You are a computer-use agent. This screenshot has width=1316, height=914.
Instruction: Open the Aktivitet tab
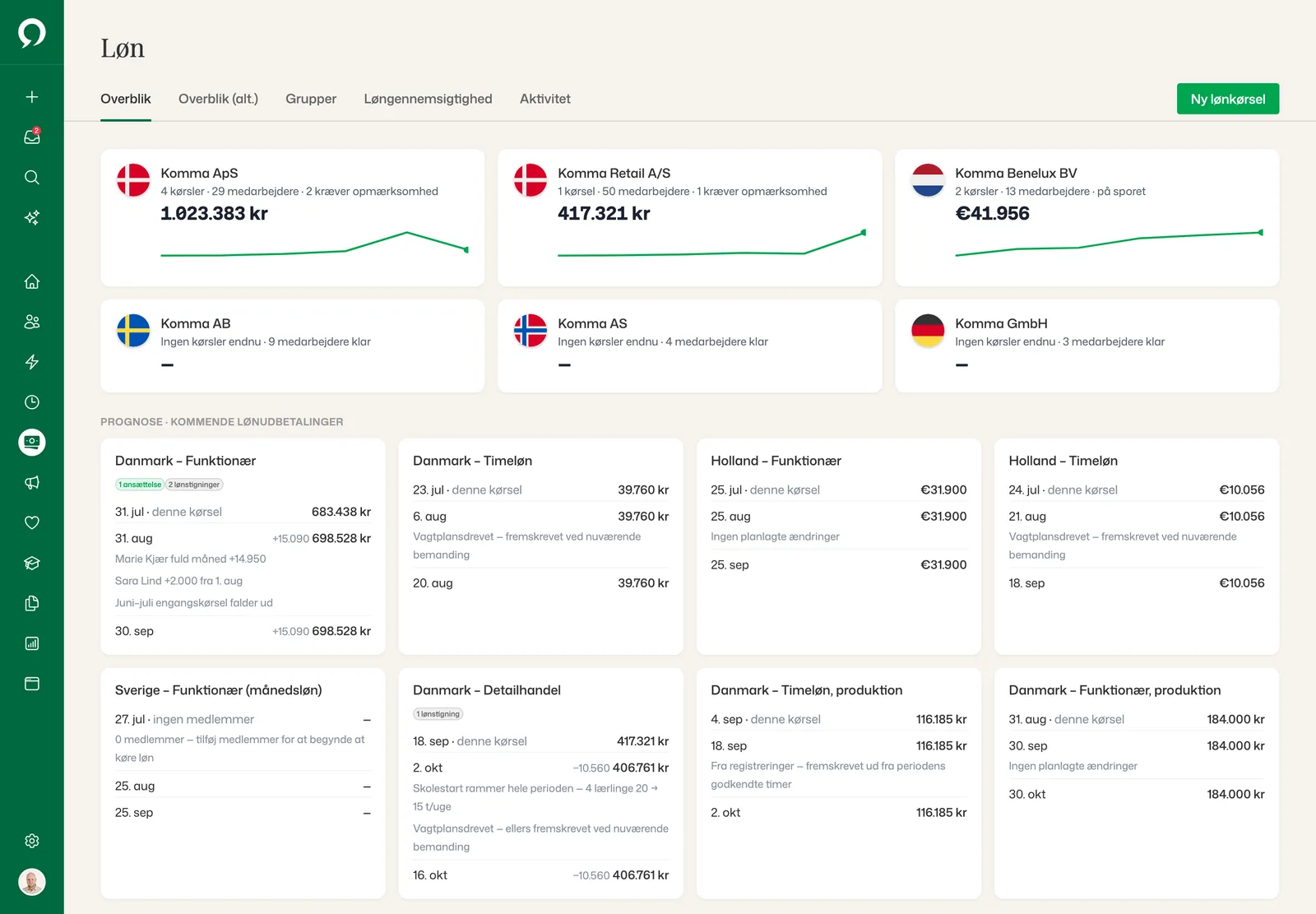coord(545,99)
